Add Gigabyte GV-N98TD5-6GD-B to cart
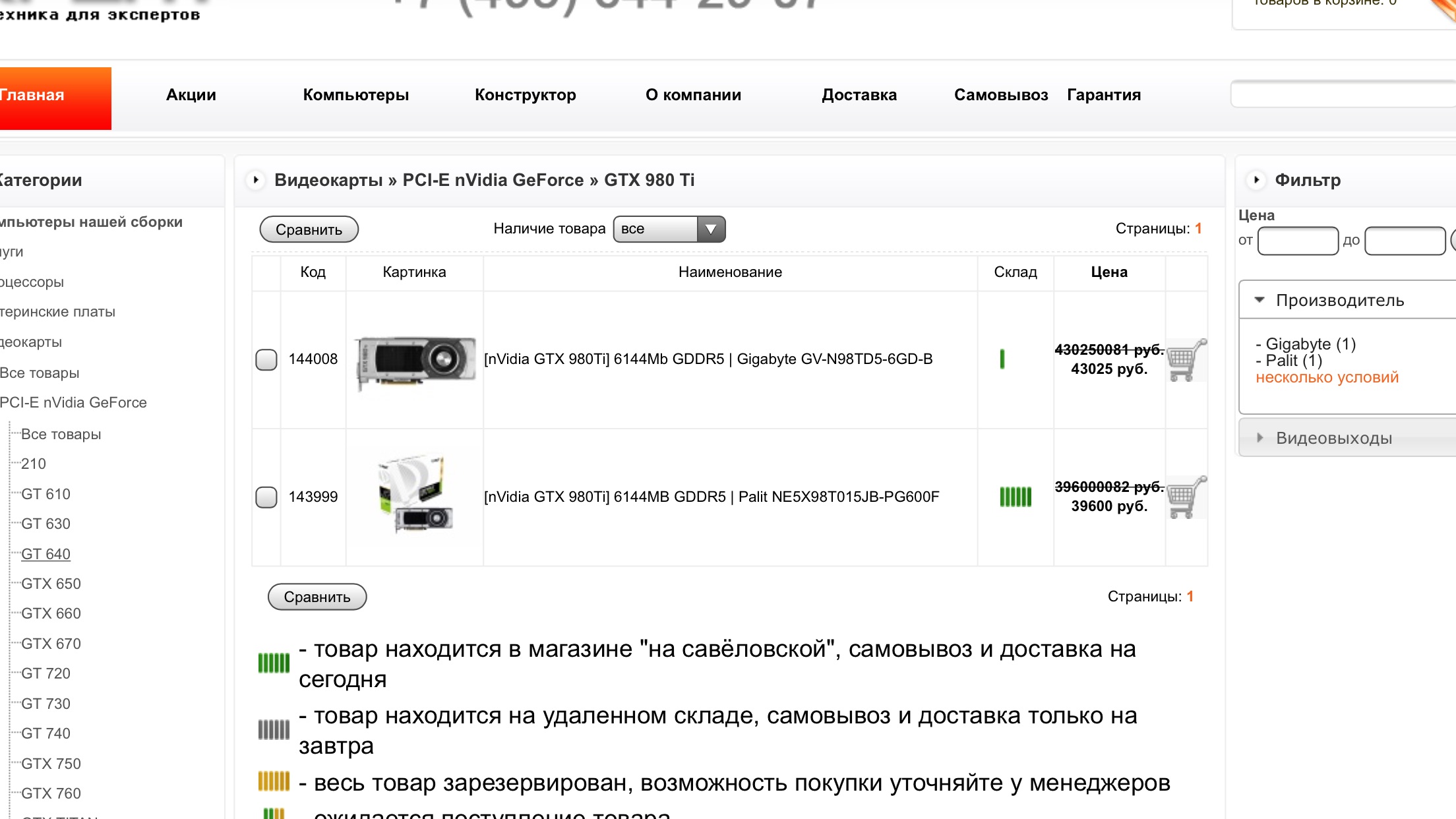Image resolution: width=1456 pixels, height=819 pixels. 1186,360
